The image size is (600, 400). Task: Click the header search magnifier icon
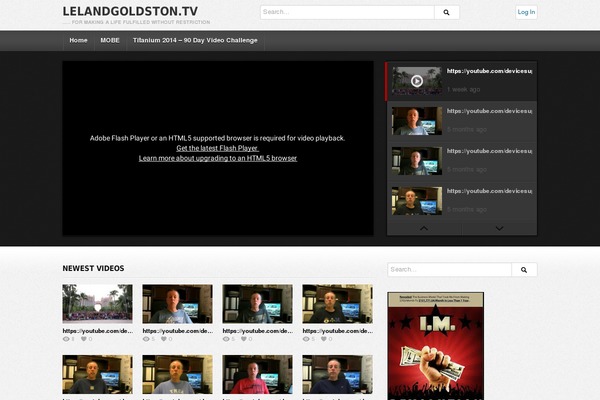point(446,12)
